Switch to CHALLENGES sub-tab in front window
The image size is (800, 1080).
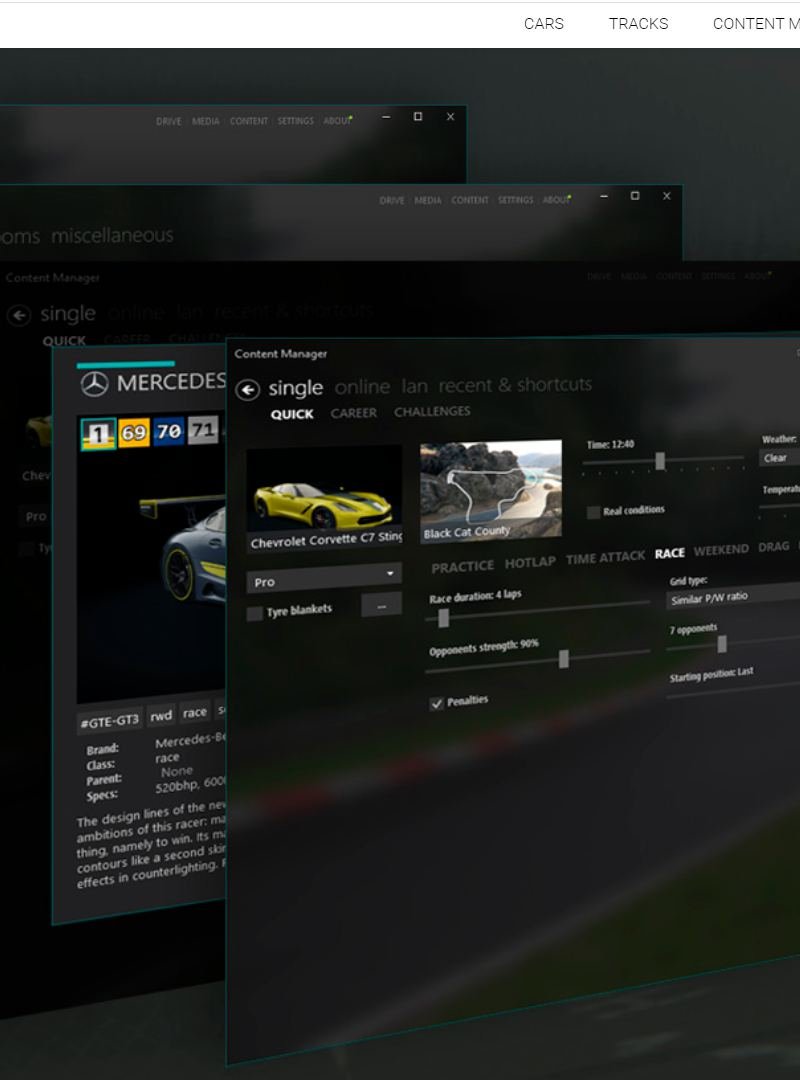[x=432, y=411]
